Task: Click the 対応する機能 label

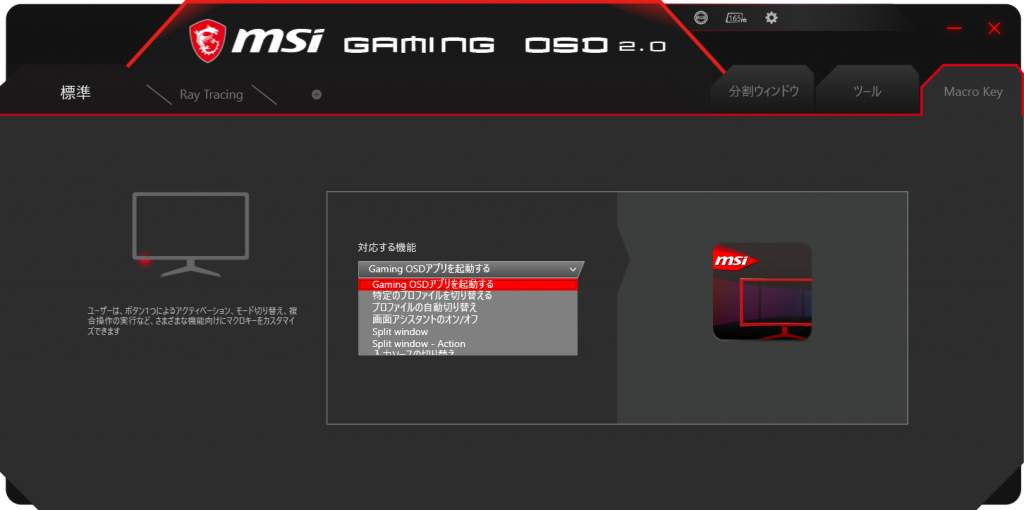Action: click(x=387, y=247)
